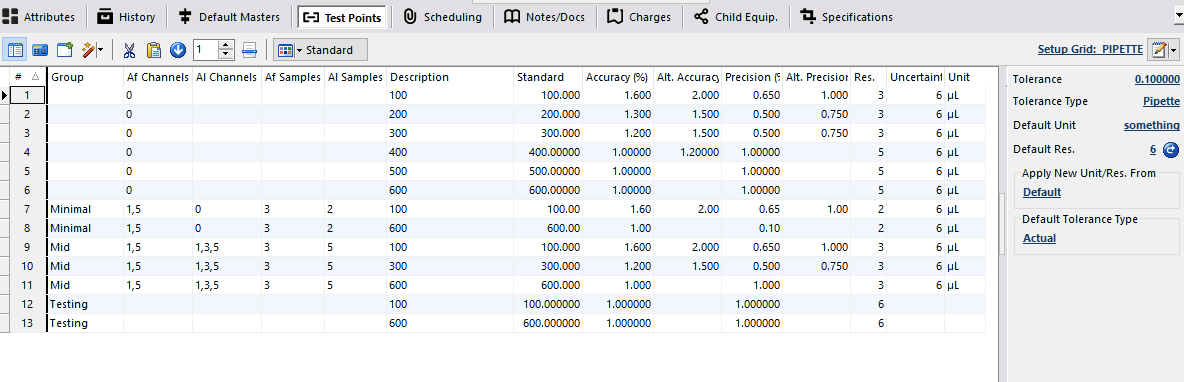
Task: Decrease the row count stepper
Action: click(226, 55)
